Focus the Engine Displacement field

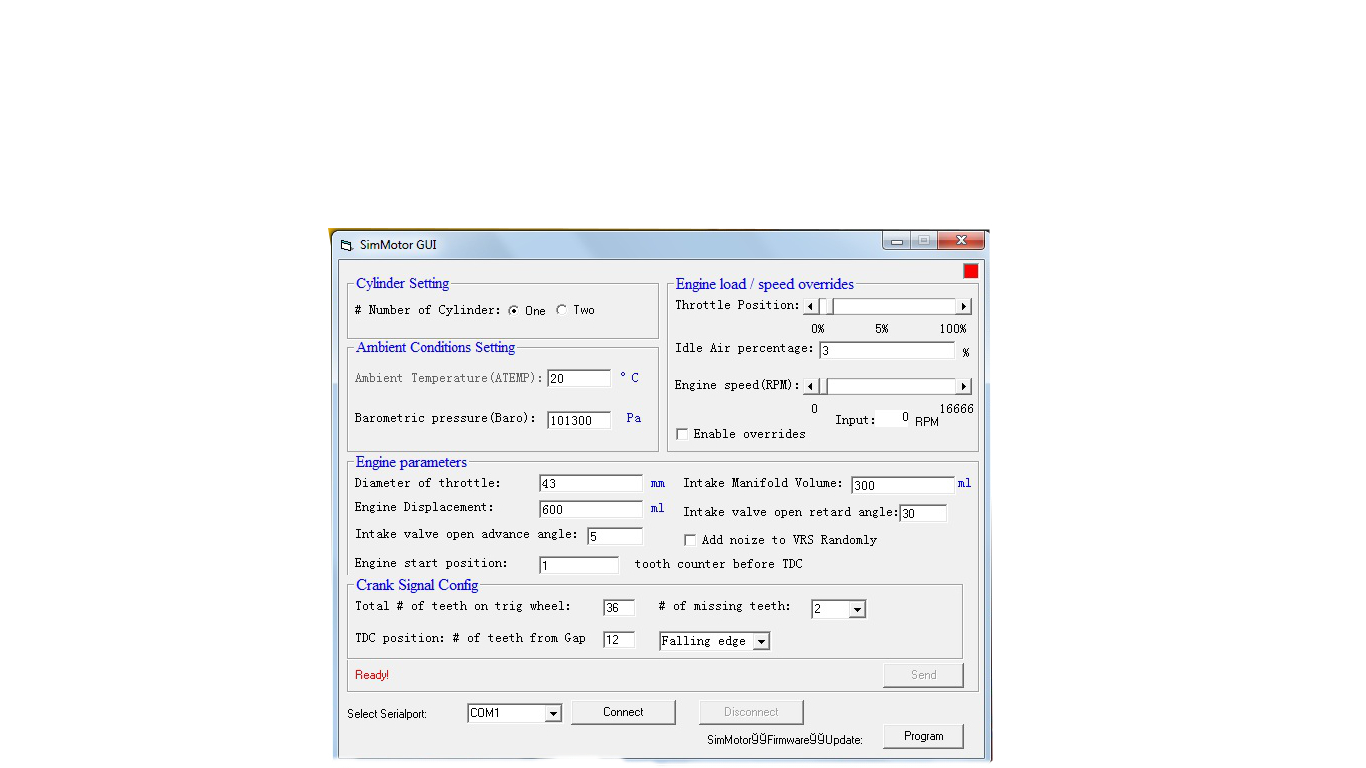point(591,509)
